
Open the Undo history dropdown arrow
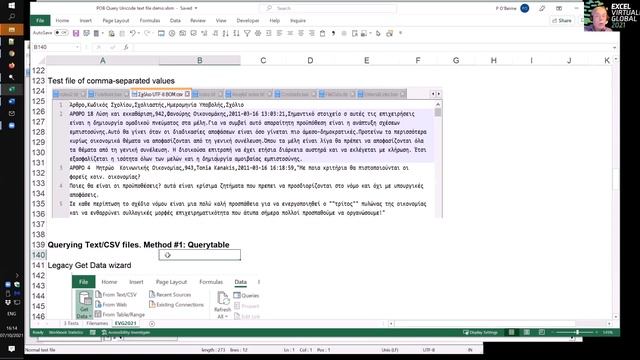(138, 33)
